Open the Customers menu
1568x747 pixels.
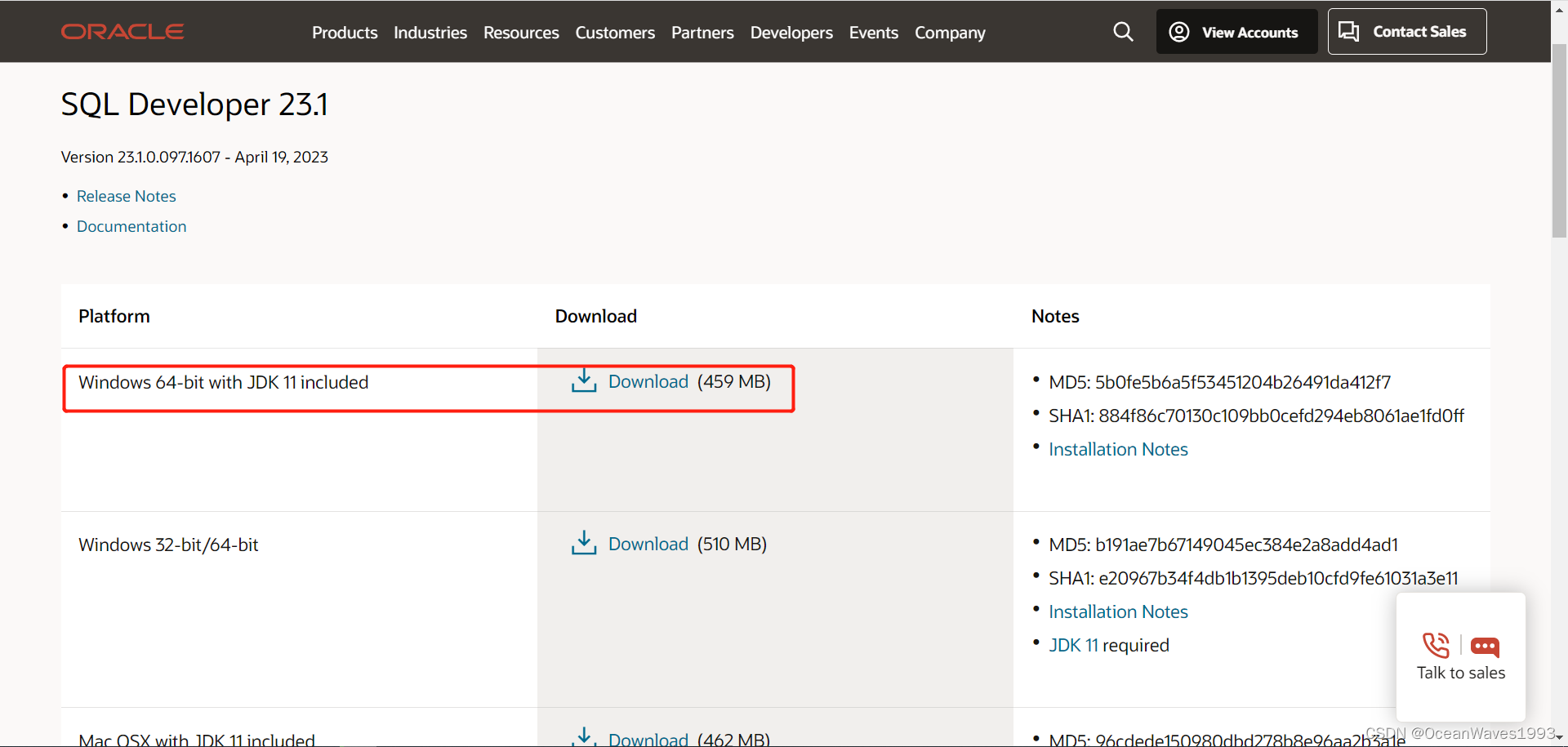pos(615,33)
